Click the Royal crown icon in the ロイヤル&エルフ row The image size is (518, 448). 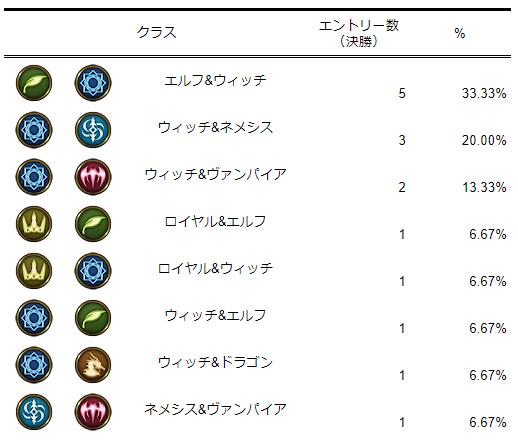(x=34, y=224)
